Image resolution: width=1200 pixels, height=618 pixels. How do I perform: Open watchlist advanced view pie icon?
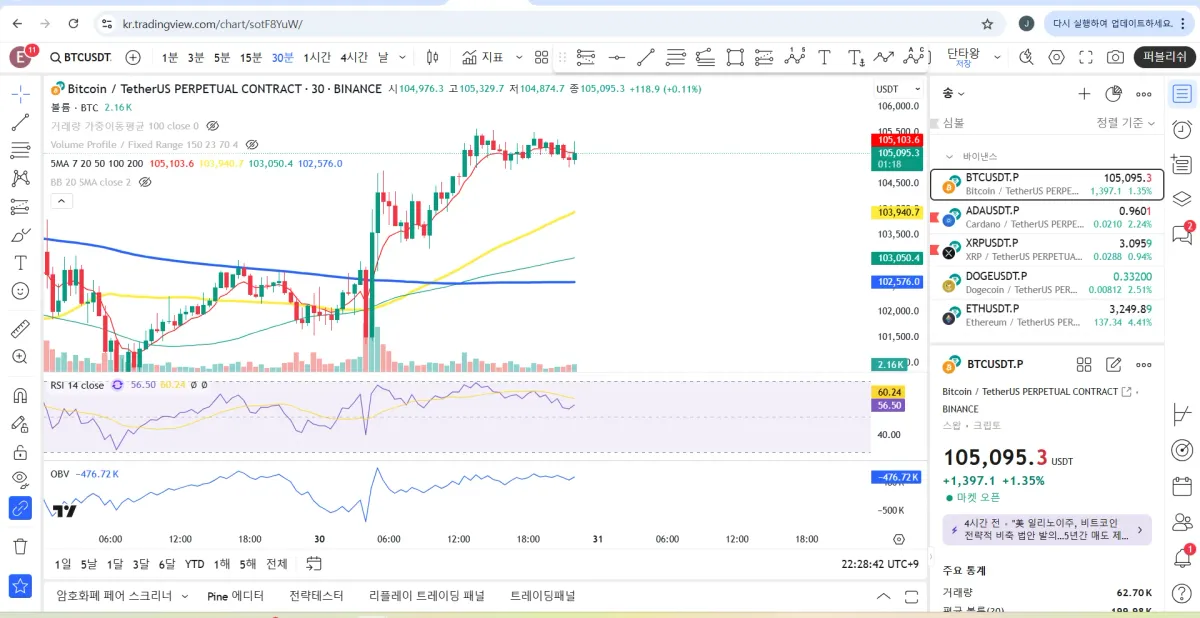point(1114,94)
